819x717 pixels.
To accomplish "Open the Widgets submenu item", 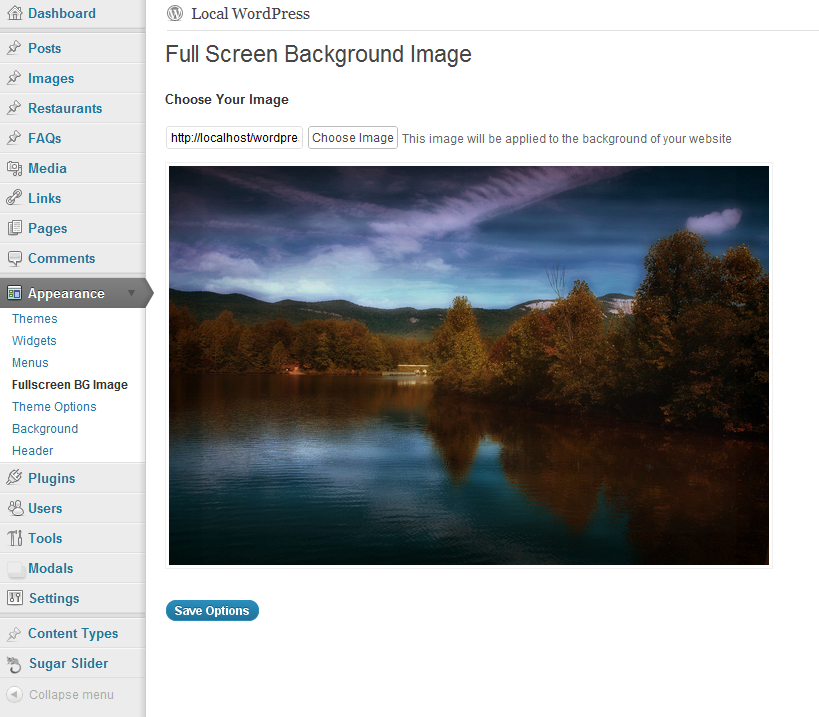I will pos(34,340).
